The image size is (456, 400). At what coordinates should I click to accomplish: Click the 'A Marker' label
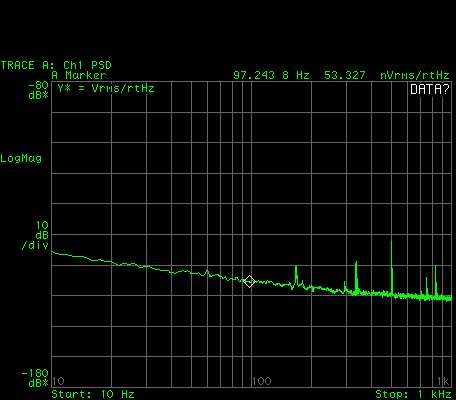[x=79, y=75]
